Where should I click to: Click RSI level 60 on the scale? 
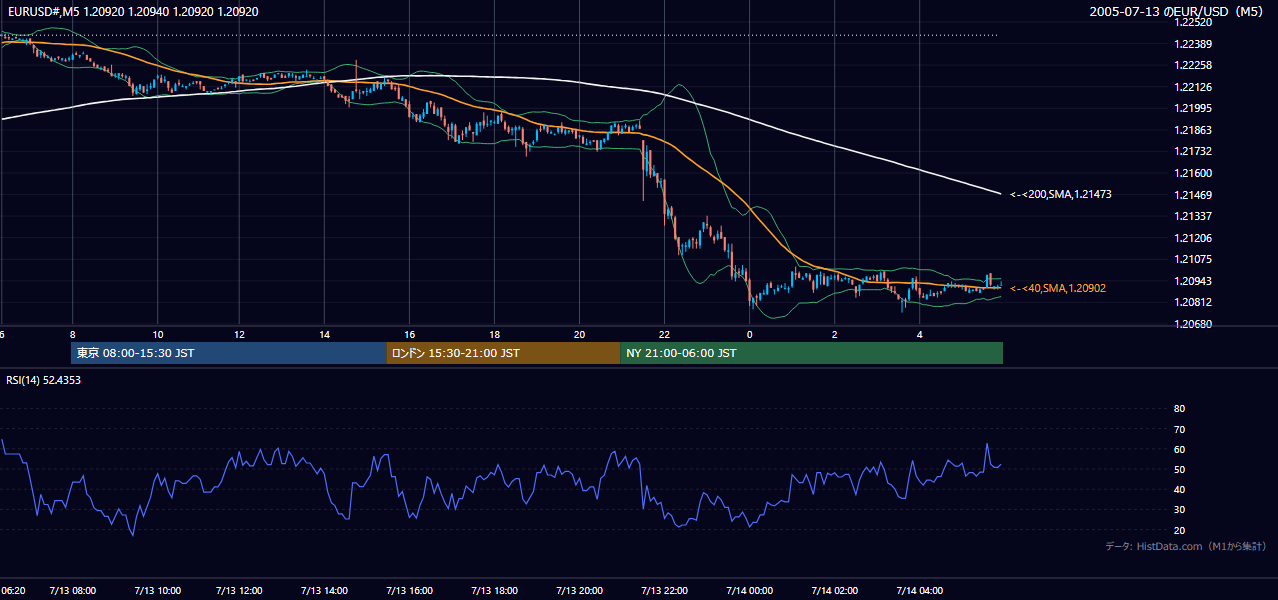(1179, 449)
